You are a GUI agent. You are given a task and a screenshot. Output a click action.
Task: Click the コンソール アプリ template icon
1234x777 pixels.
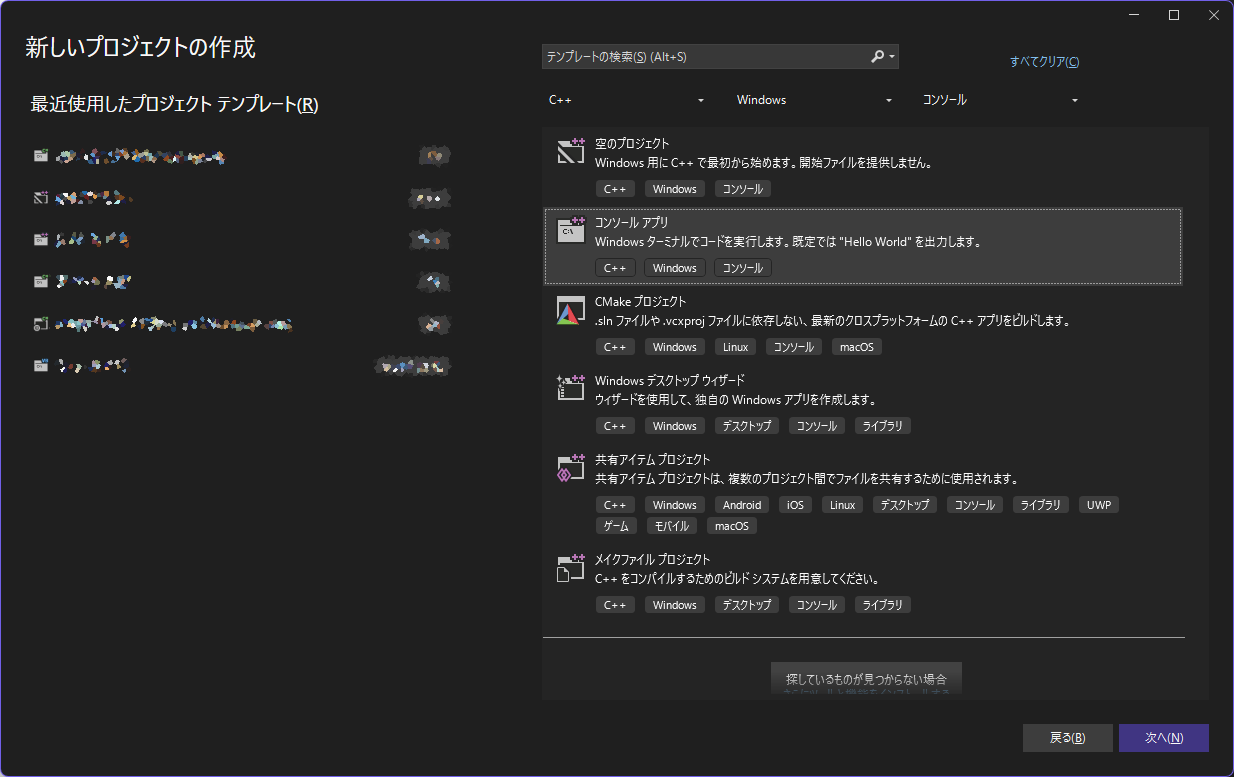[x=570, y=231]
